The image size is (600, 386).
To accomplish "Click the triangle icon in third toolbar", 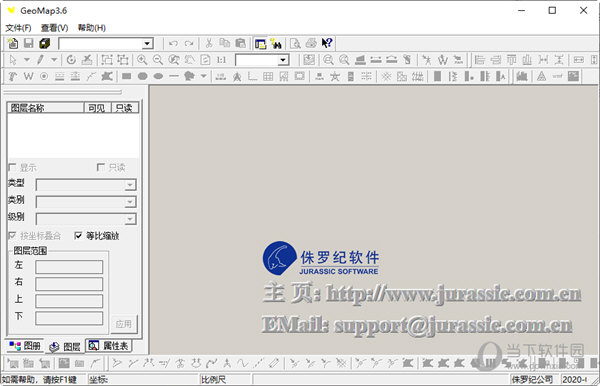I will pos(541,76).
